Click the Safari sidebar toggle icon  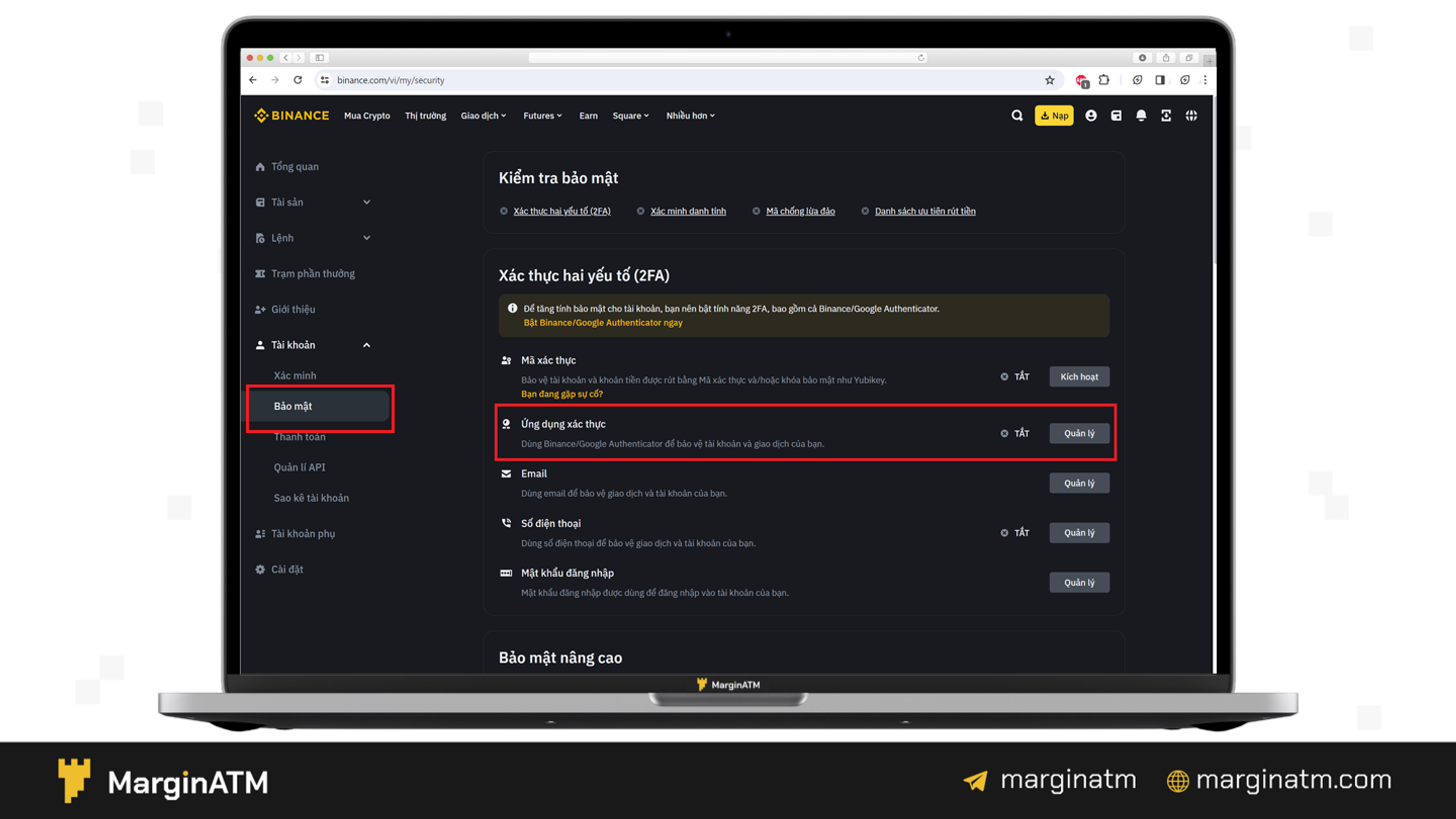click(x=320, y=57)
